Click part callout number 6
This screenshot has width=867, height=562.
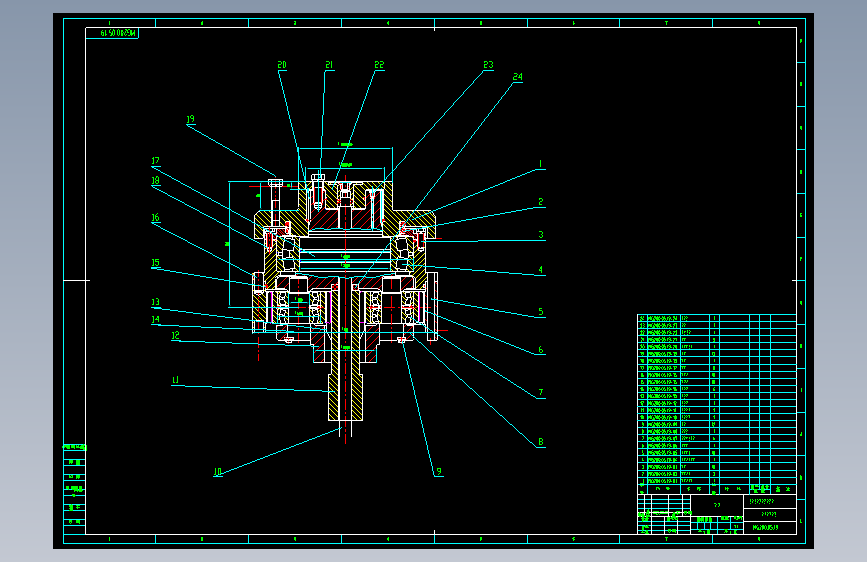point(541,350)
